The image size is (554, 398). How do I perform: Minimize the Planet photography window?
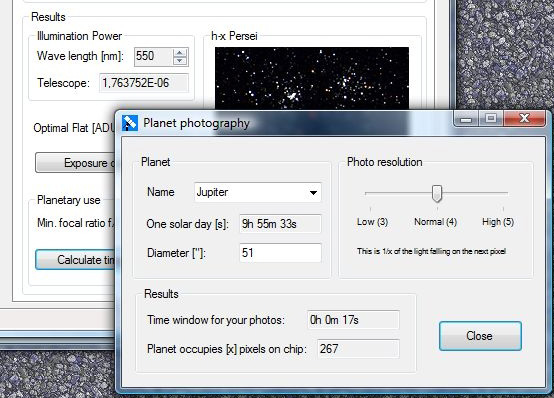pos(466,118)
